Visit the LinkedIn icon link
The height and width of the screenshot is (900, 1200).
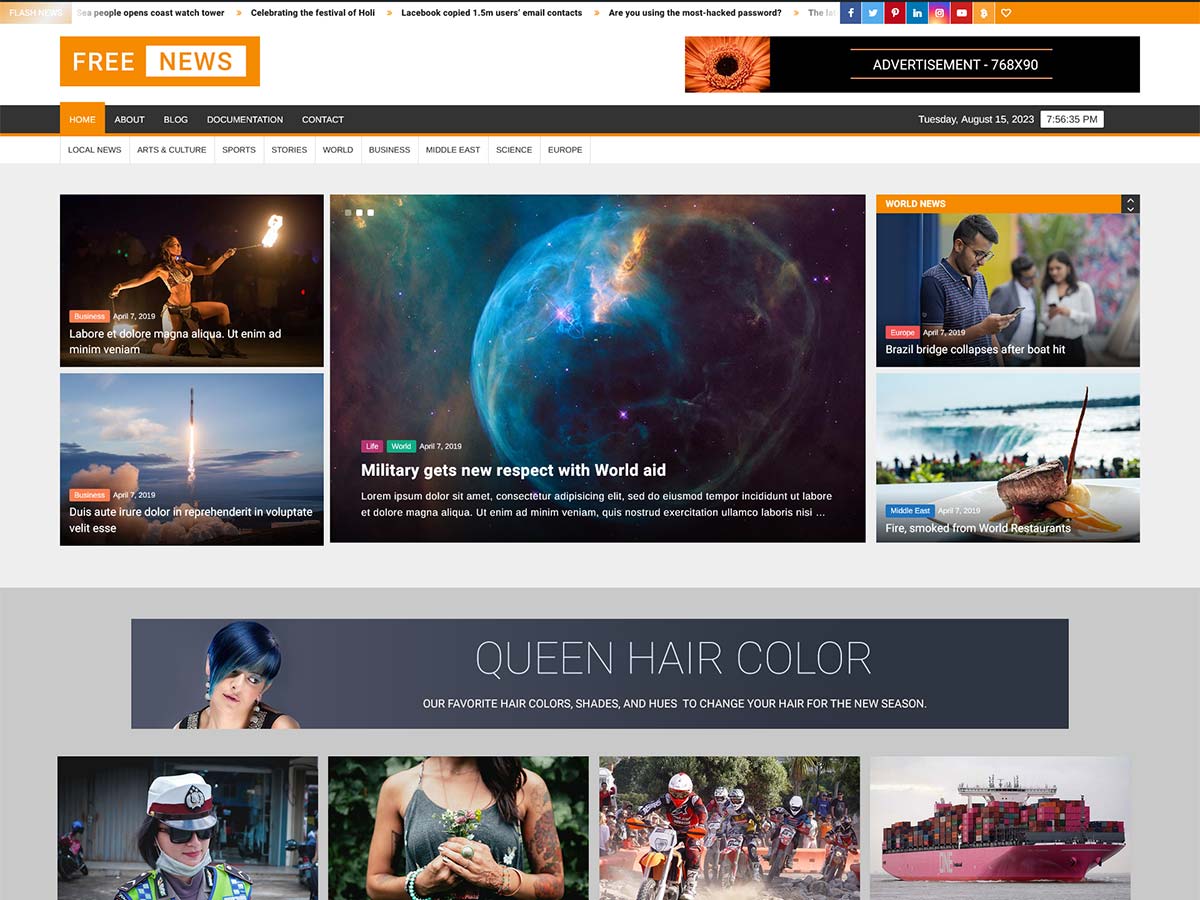(917, 13)
